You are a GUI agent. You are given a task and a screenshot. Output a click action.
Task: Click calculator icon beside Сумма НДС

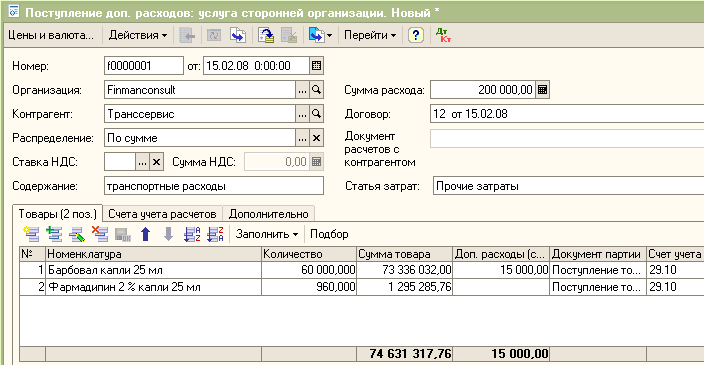coord(317,162)
